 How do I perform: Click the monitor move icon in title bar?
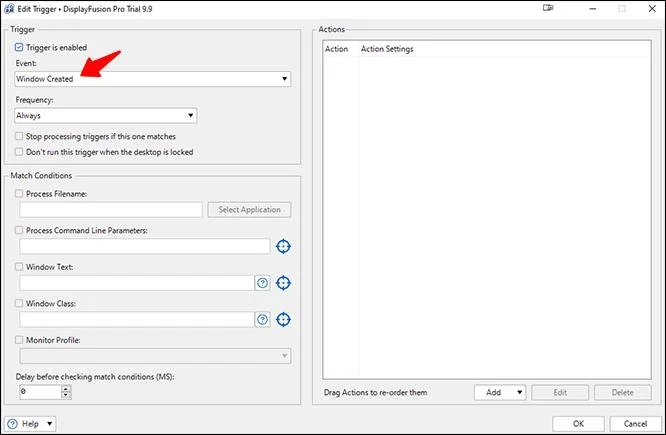[548, 8]
